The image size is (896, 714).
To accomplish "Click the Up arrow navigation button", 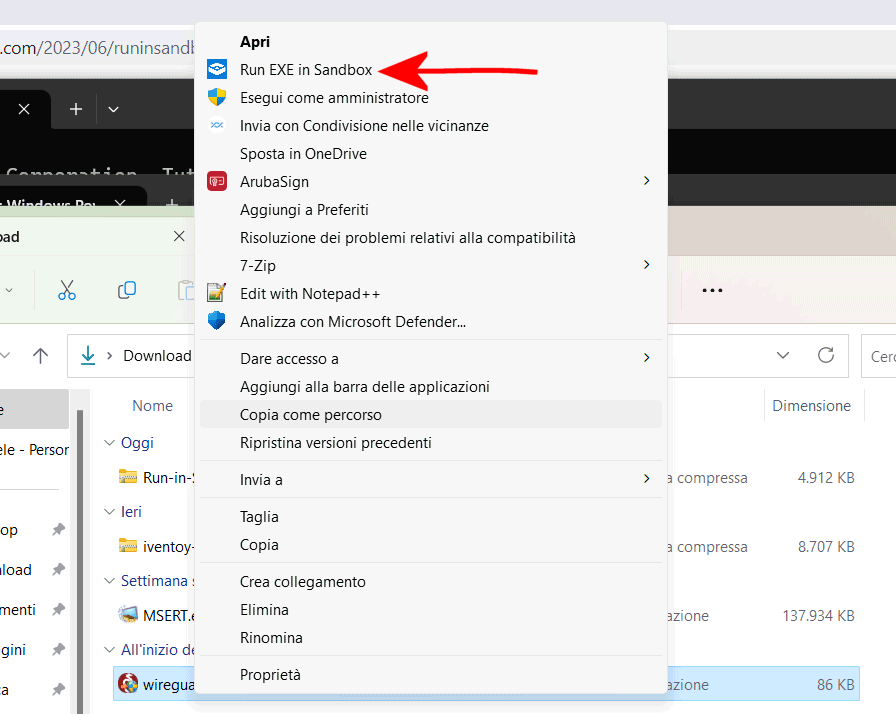I will click(x=40, y=356).
